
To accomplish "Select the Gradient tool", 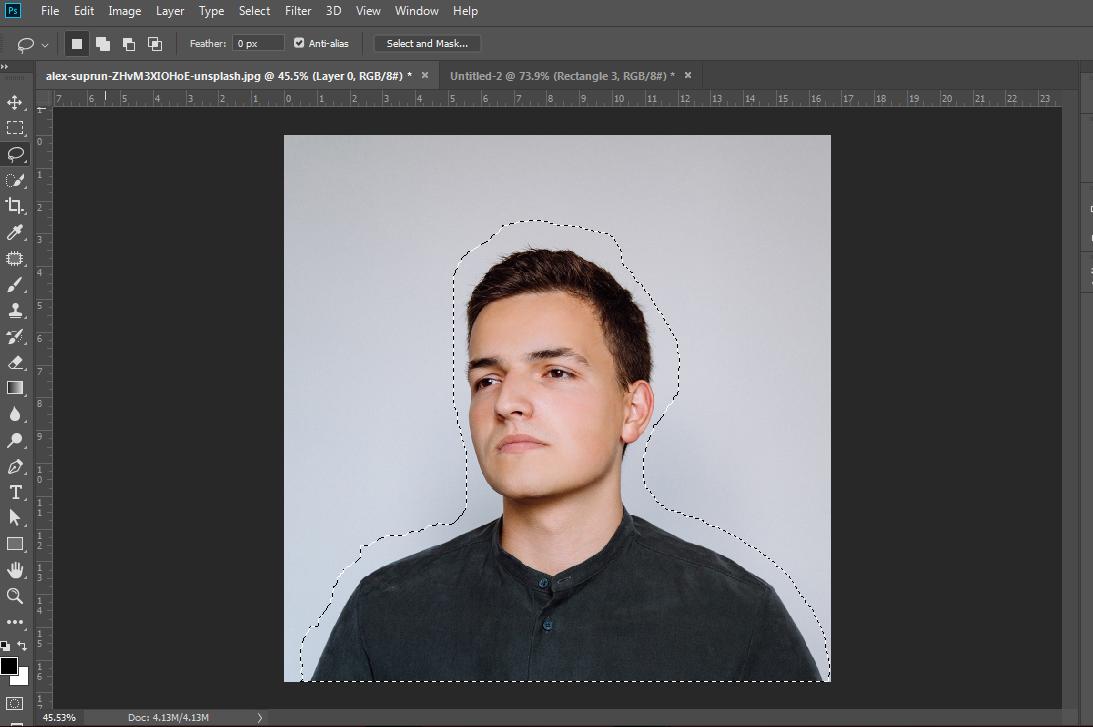I will pyautogui.click(x=15, y=388).
